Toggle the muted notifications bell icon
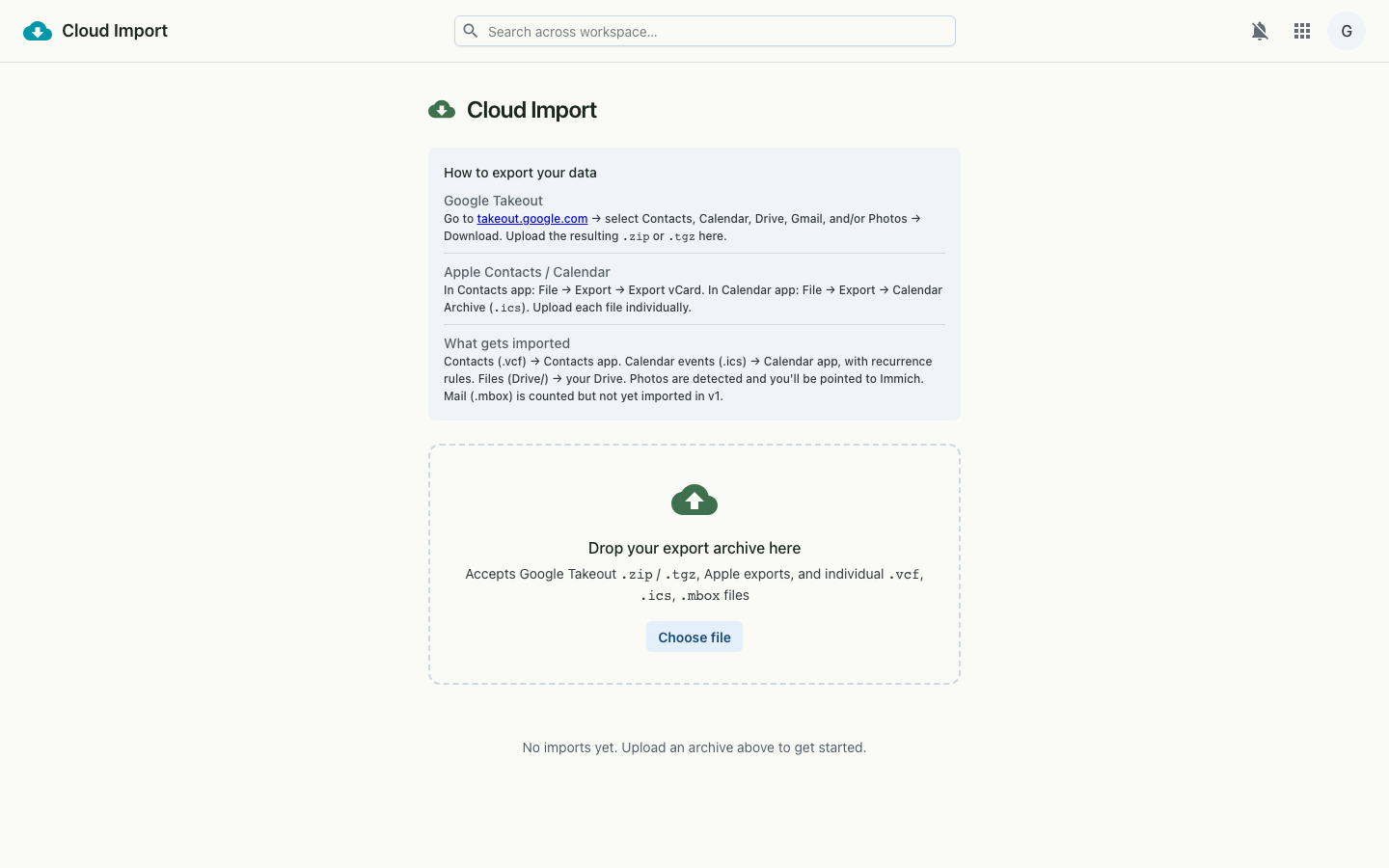1389x868 pixels. pos(1260,31)
